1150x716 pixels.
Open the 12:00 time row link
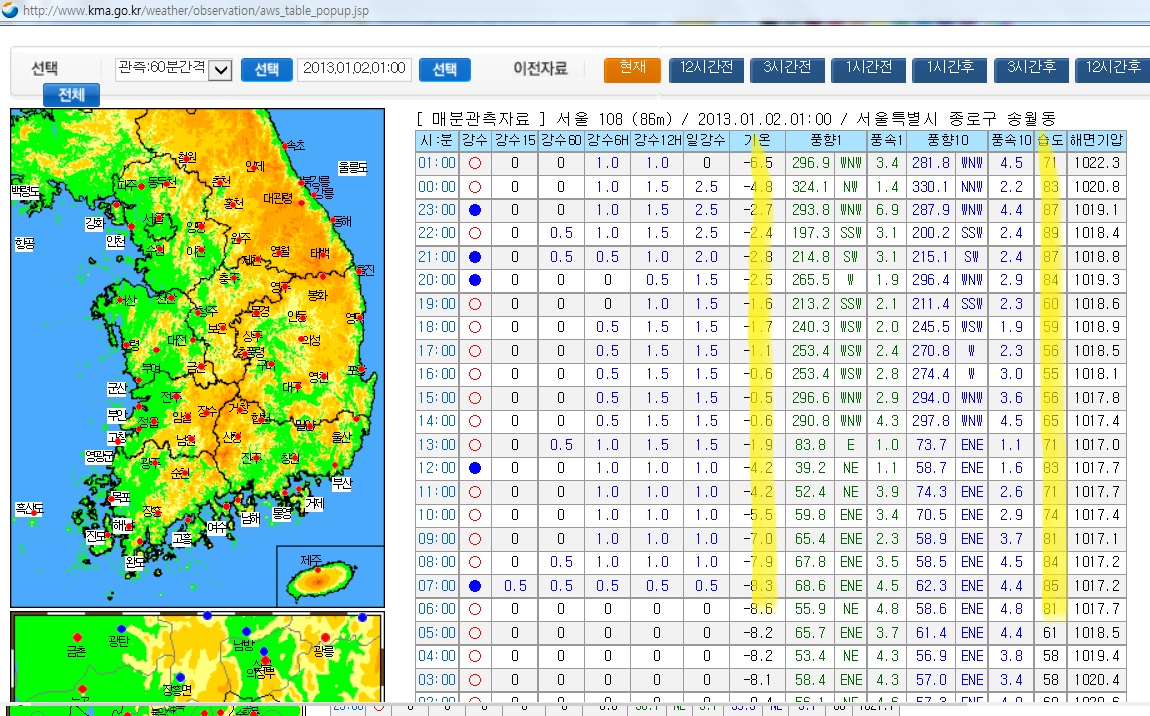[x=436, y=468]
